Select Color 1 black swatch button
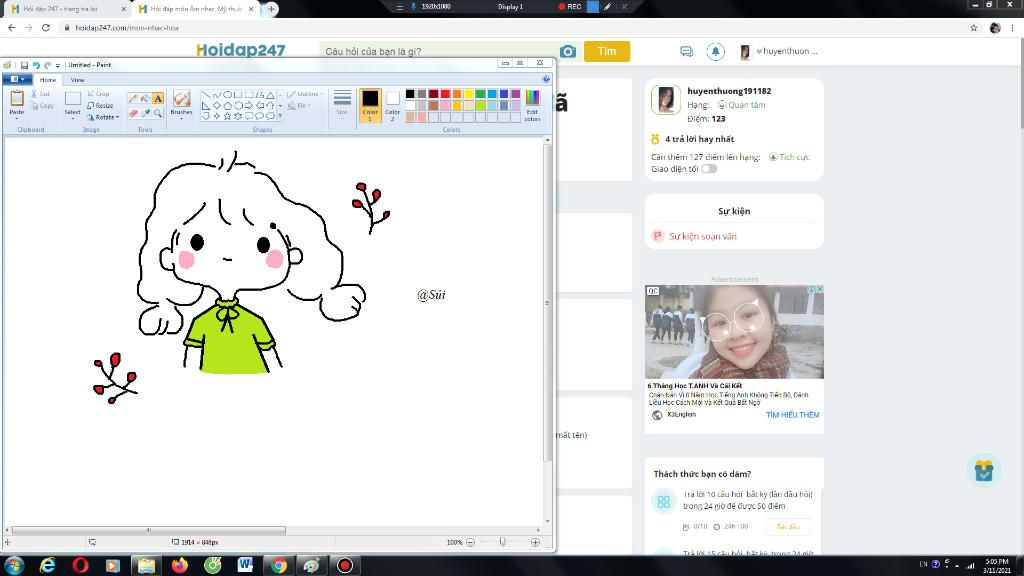1024x576 pixels. [x=370, y=105]
